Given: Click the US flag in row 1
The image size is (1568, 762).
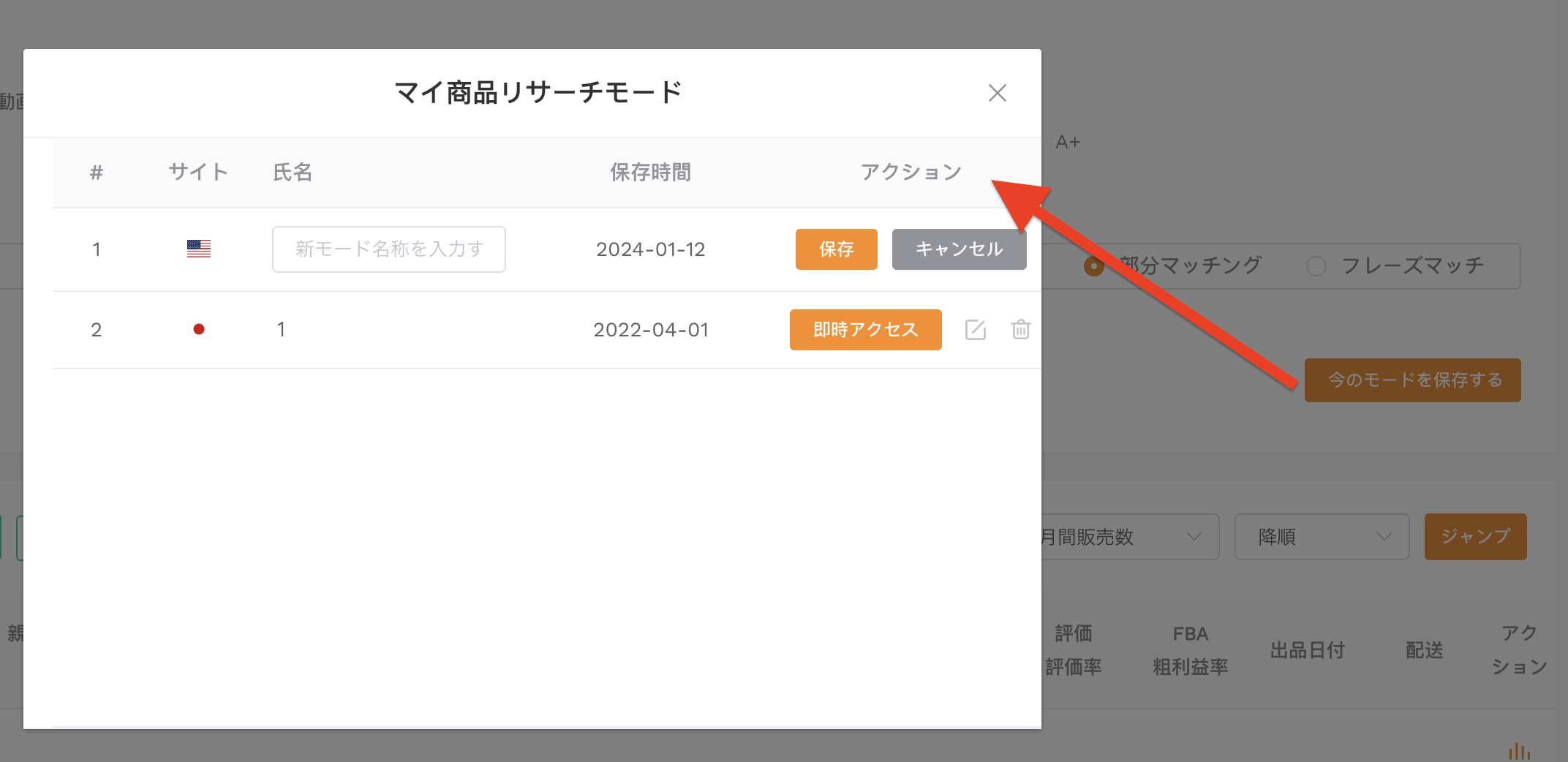Looking at the screenshot, I should click(198, 249).
